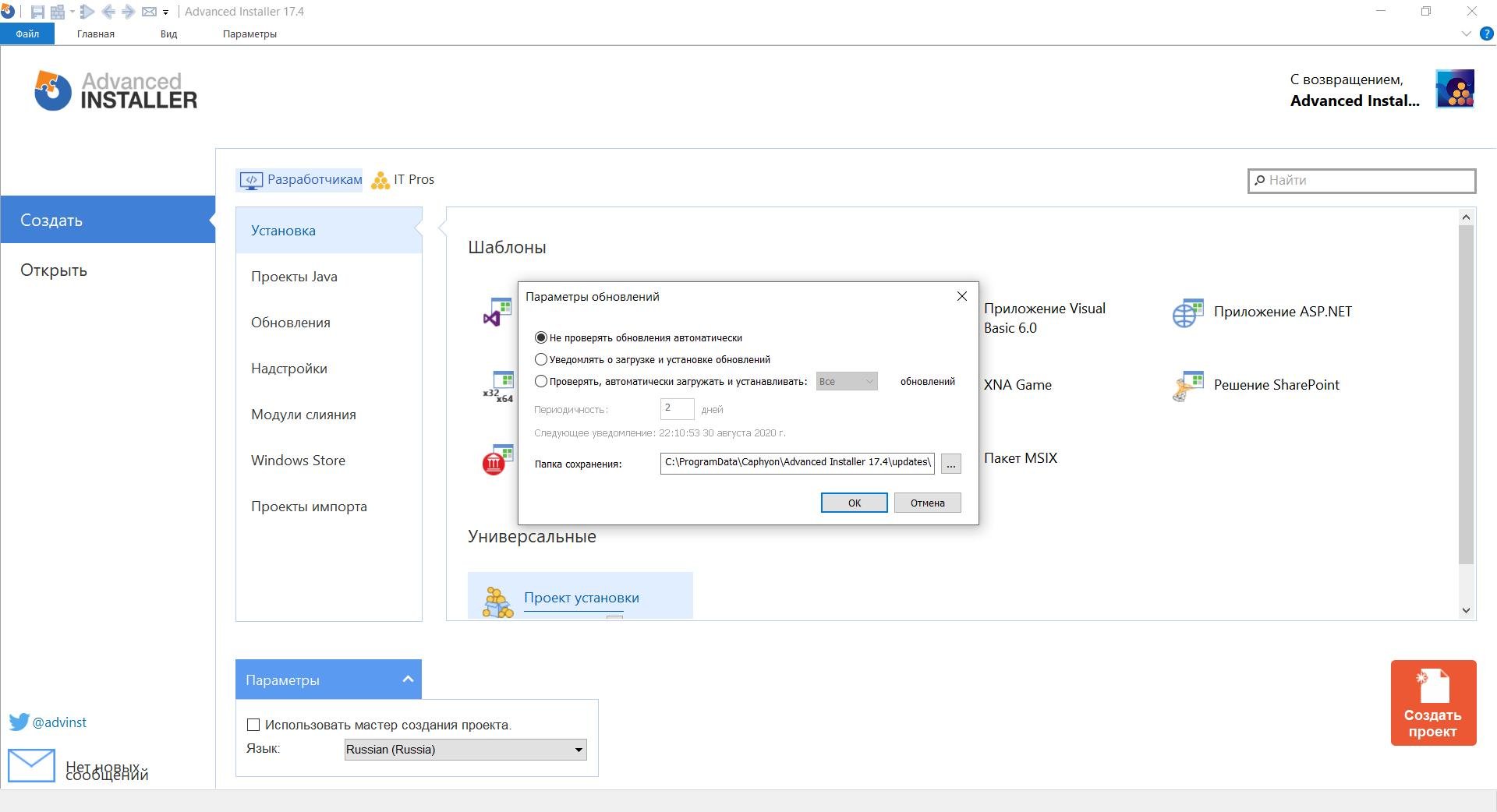The height and width of the screenshot is (812, 1497).
Task: Click the Twitter bird icon
Action: (19, 722)
